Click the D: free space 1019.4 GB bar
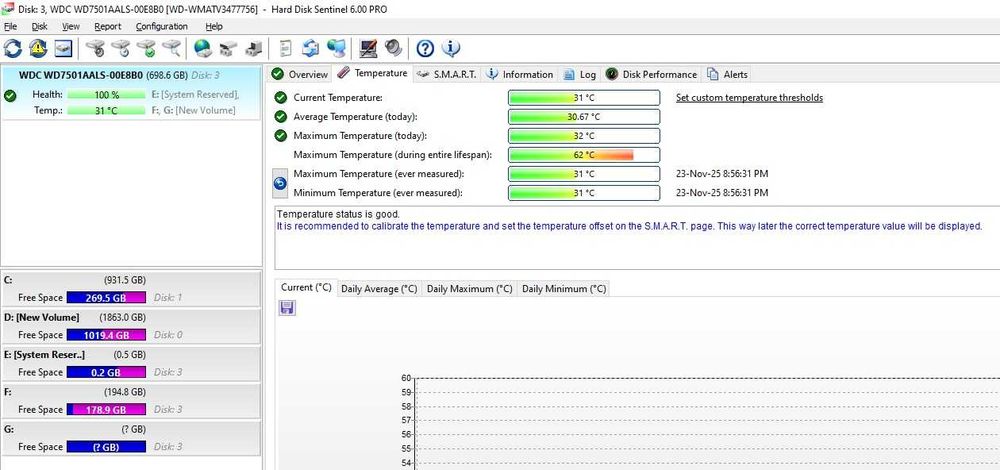Viewport: 1000px width, 470px height. point(106,335)
